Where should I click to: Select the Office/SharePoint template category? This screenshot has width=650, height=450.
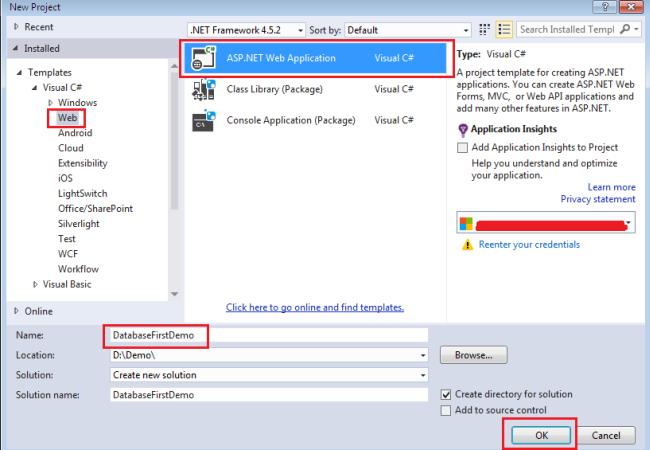(x=95, y=208)
